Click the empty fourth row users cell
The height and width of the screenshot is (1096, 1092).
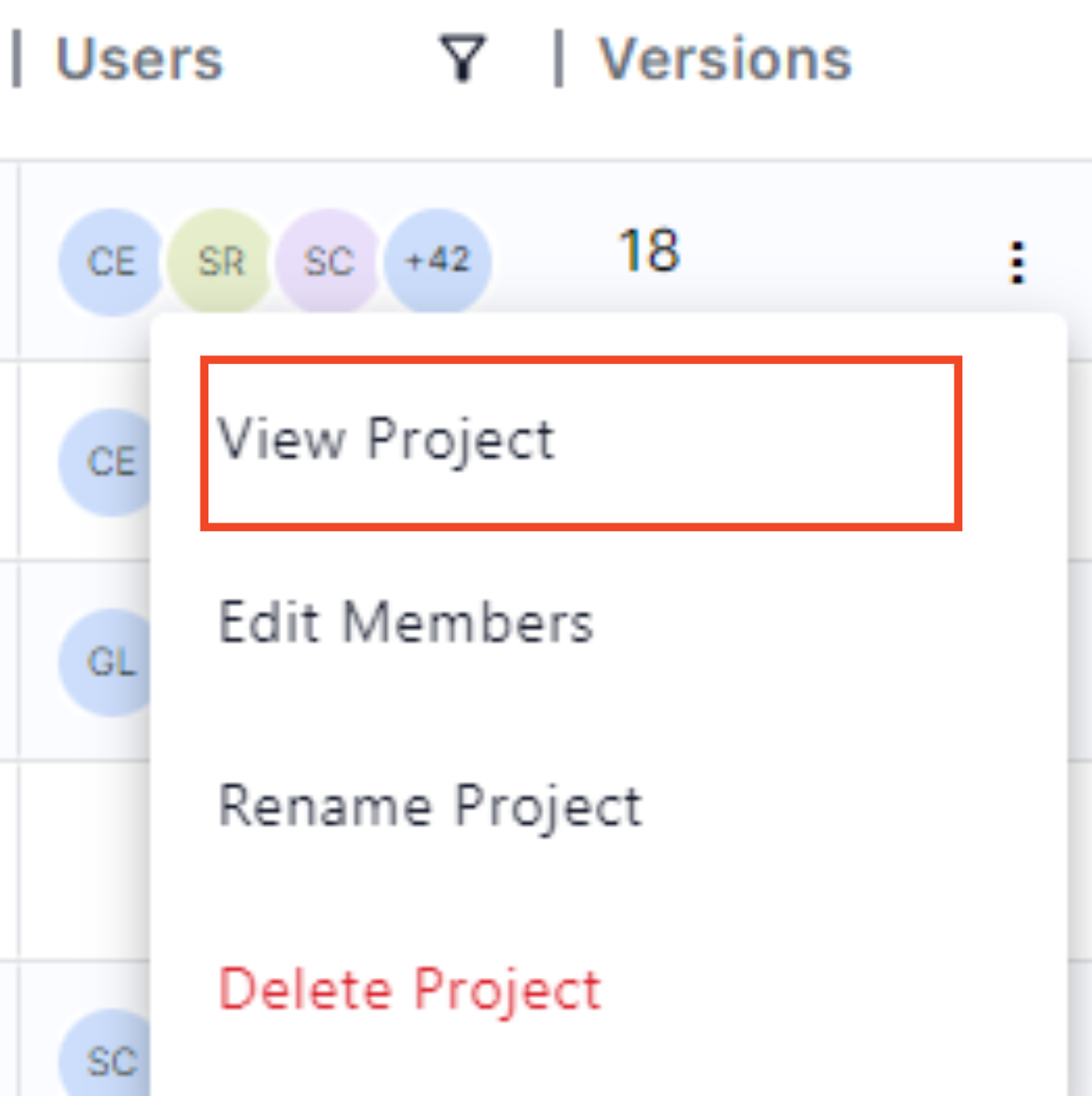click(85, 861)
